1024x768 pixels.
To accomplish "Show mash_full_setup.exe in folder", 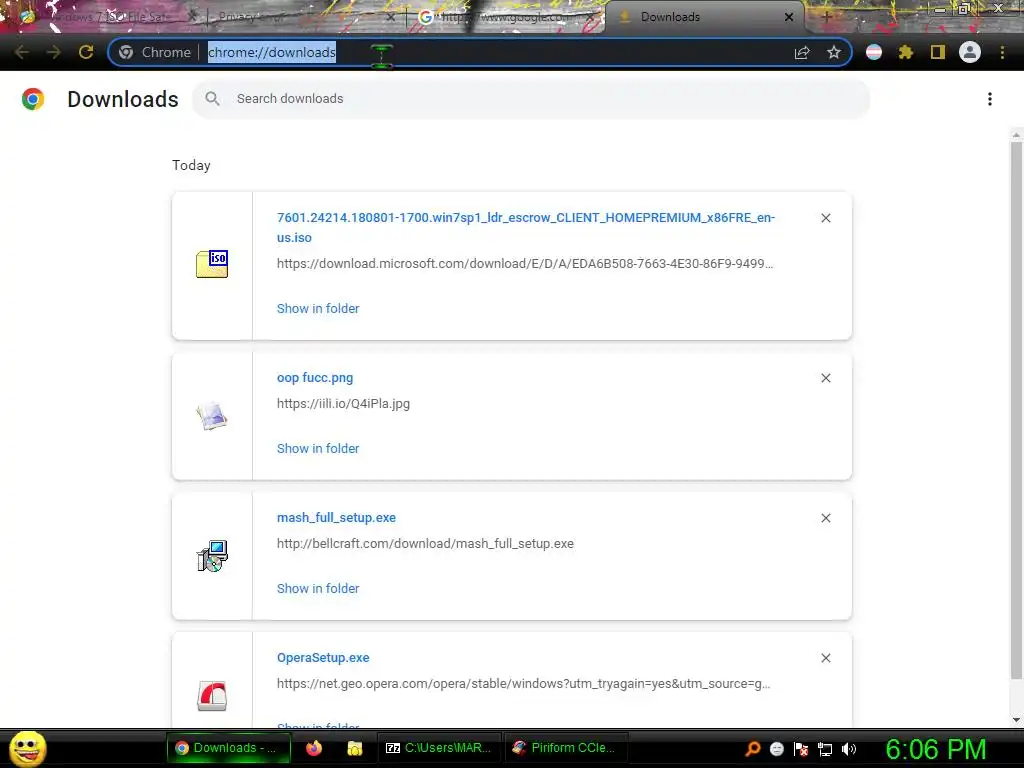I will pyautogui.click(x=318, y=588).
